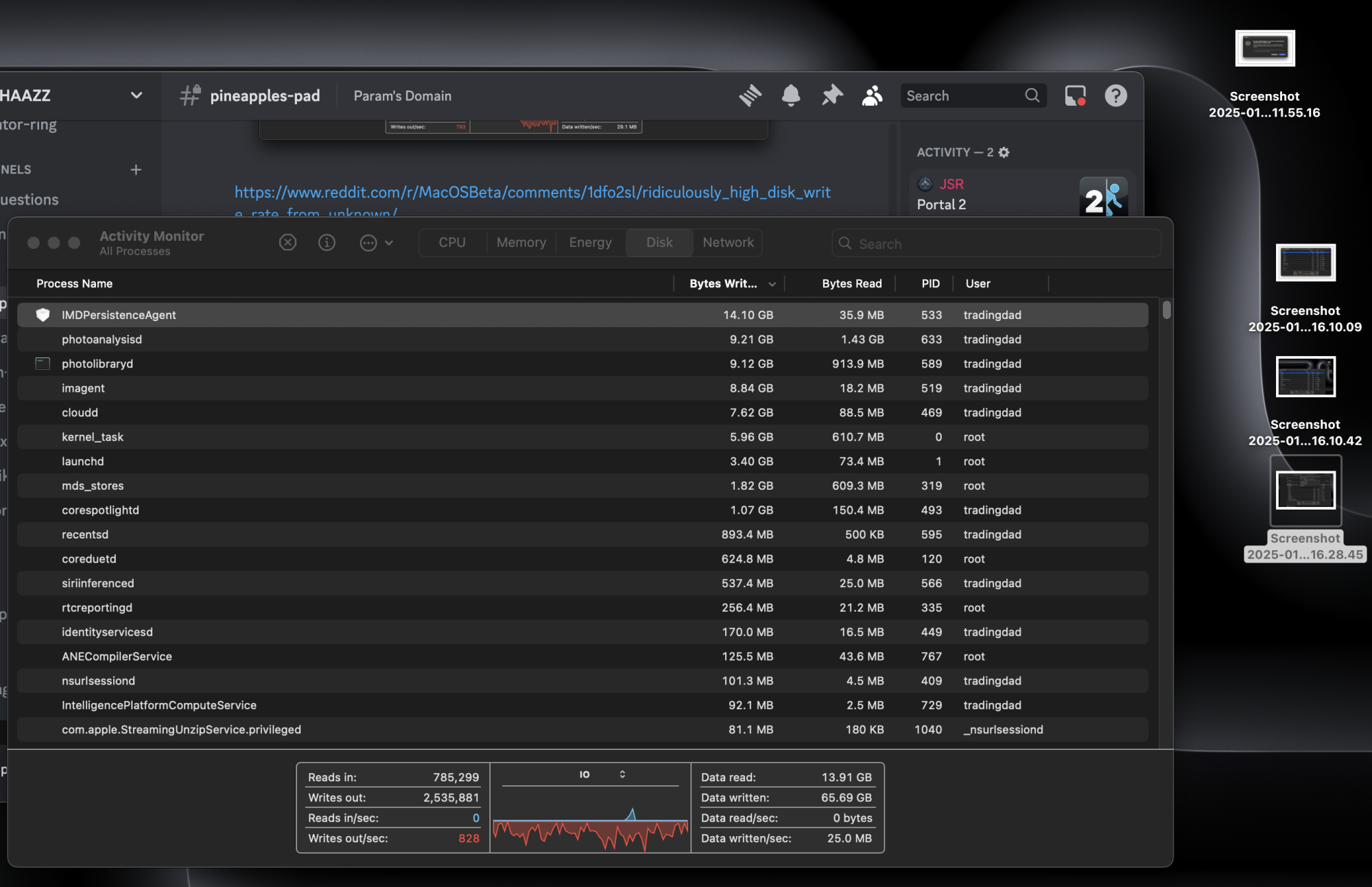1372x887 pixels.
Task: Expand the HAAZZ server dropdown
Action: (x=136, y=95)
